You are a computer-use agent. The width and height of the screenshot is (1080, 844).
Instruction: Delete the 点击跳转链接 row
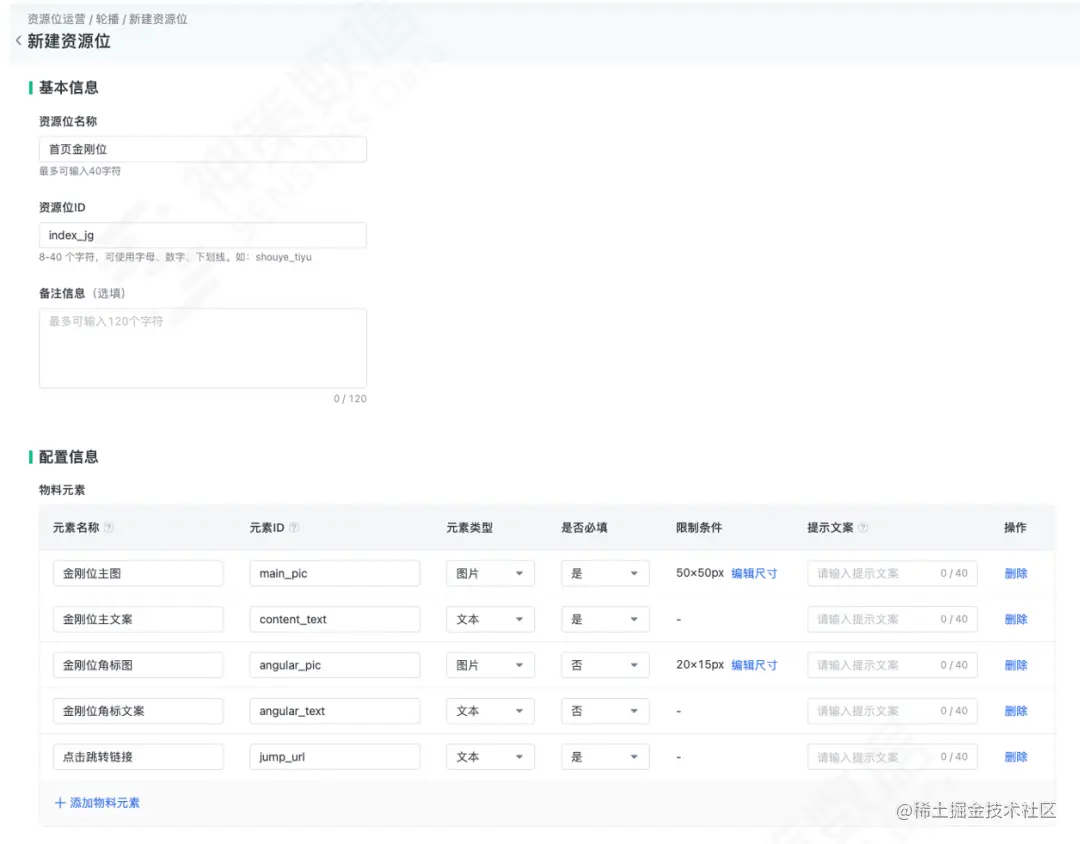click(x=1015, y=756)
